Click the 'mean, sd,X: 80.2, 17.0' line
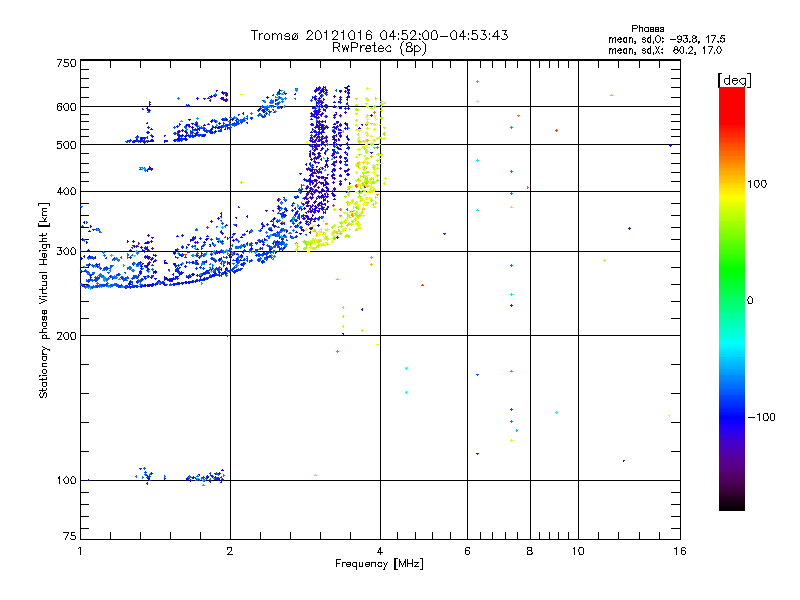Viewport: 800px width, 600px height. (665, 50)
